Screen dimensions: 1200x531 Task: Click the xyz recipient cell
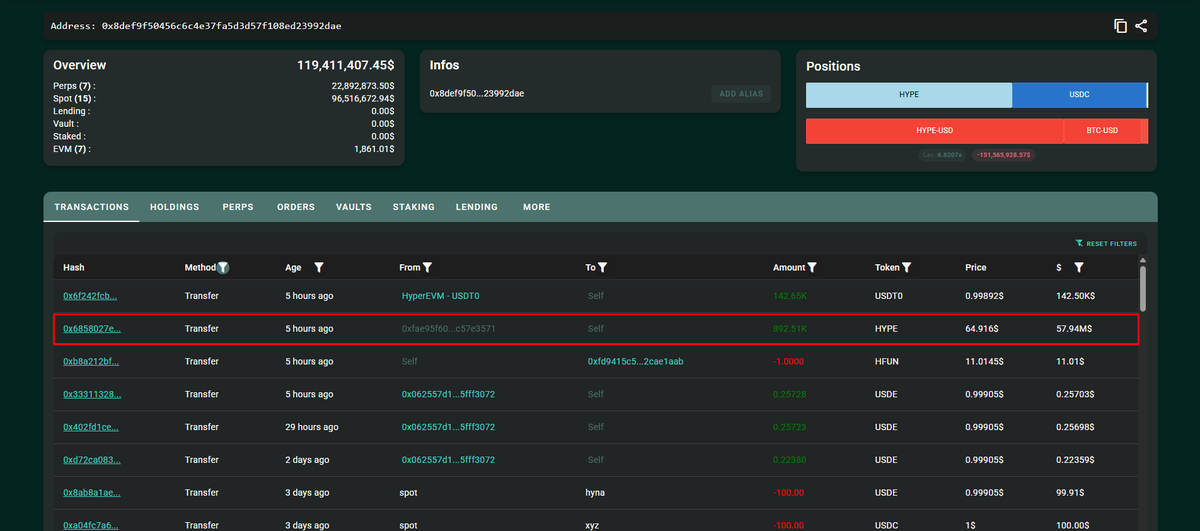594,525
